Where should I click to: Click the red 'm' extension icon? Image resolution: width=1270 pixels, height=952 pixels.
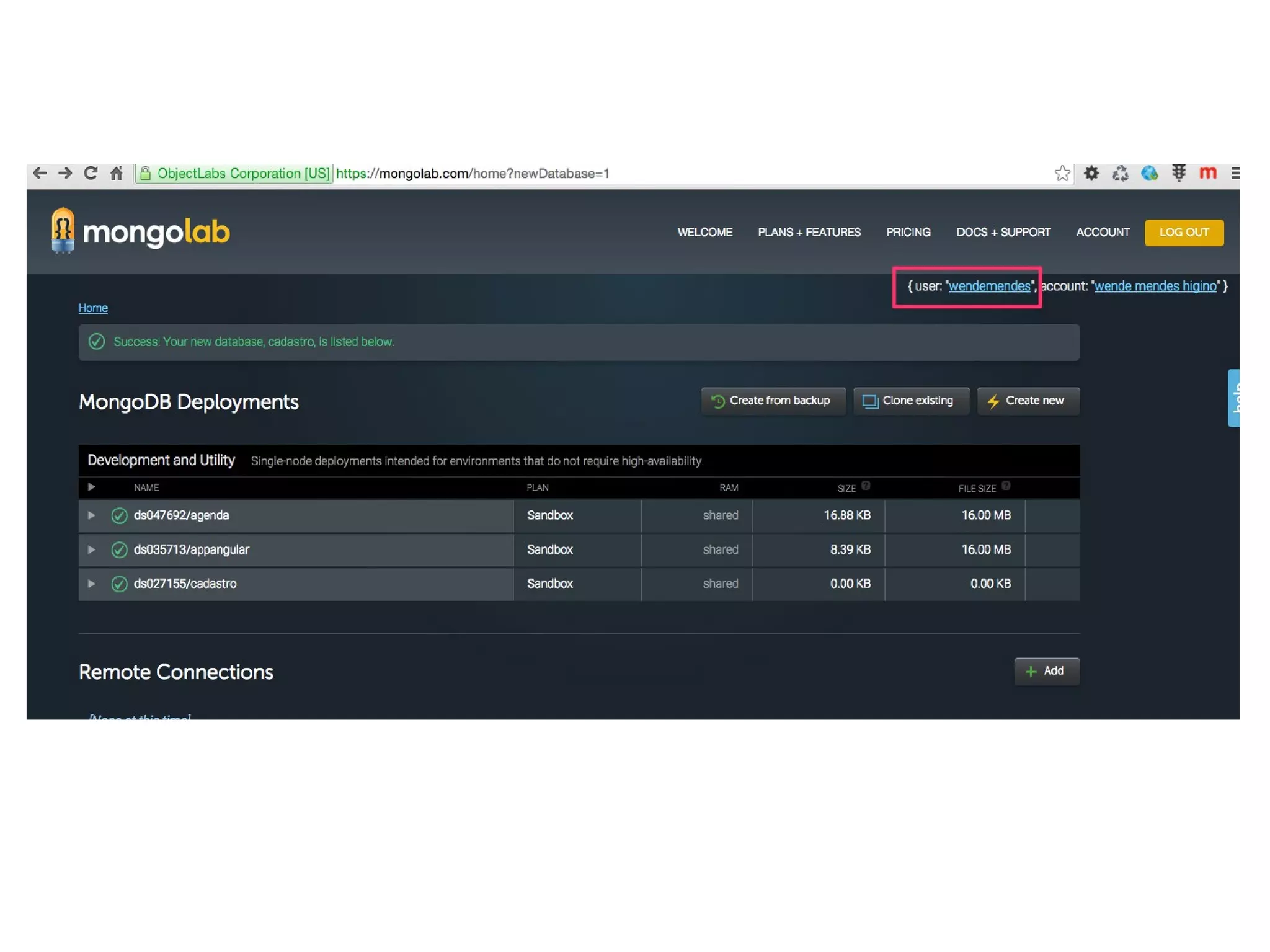pyautogui.click(x=1207, y=173)
